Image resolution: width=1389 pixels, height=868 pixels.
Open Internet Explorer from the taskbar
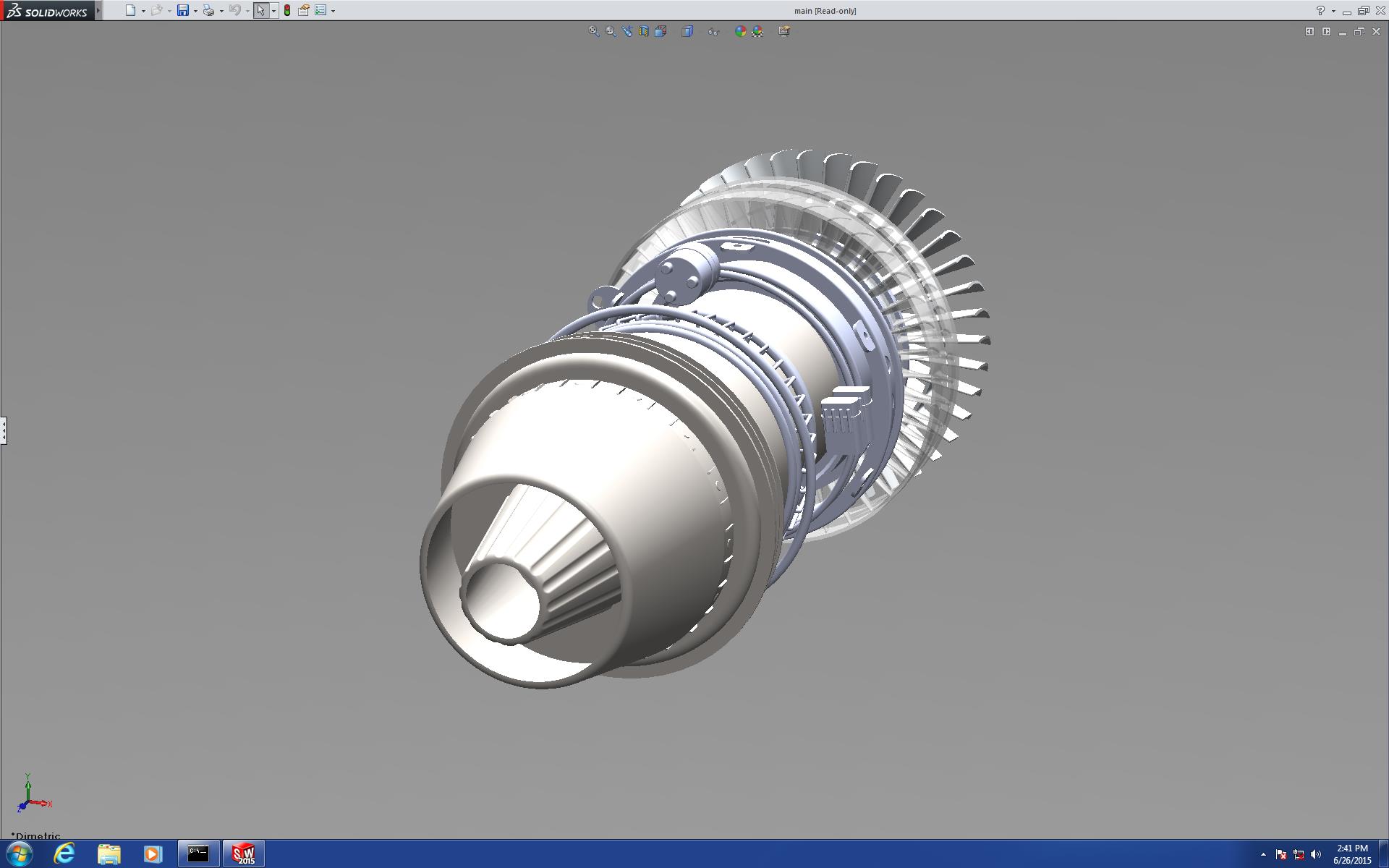(64, 854)
